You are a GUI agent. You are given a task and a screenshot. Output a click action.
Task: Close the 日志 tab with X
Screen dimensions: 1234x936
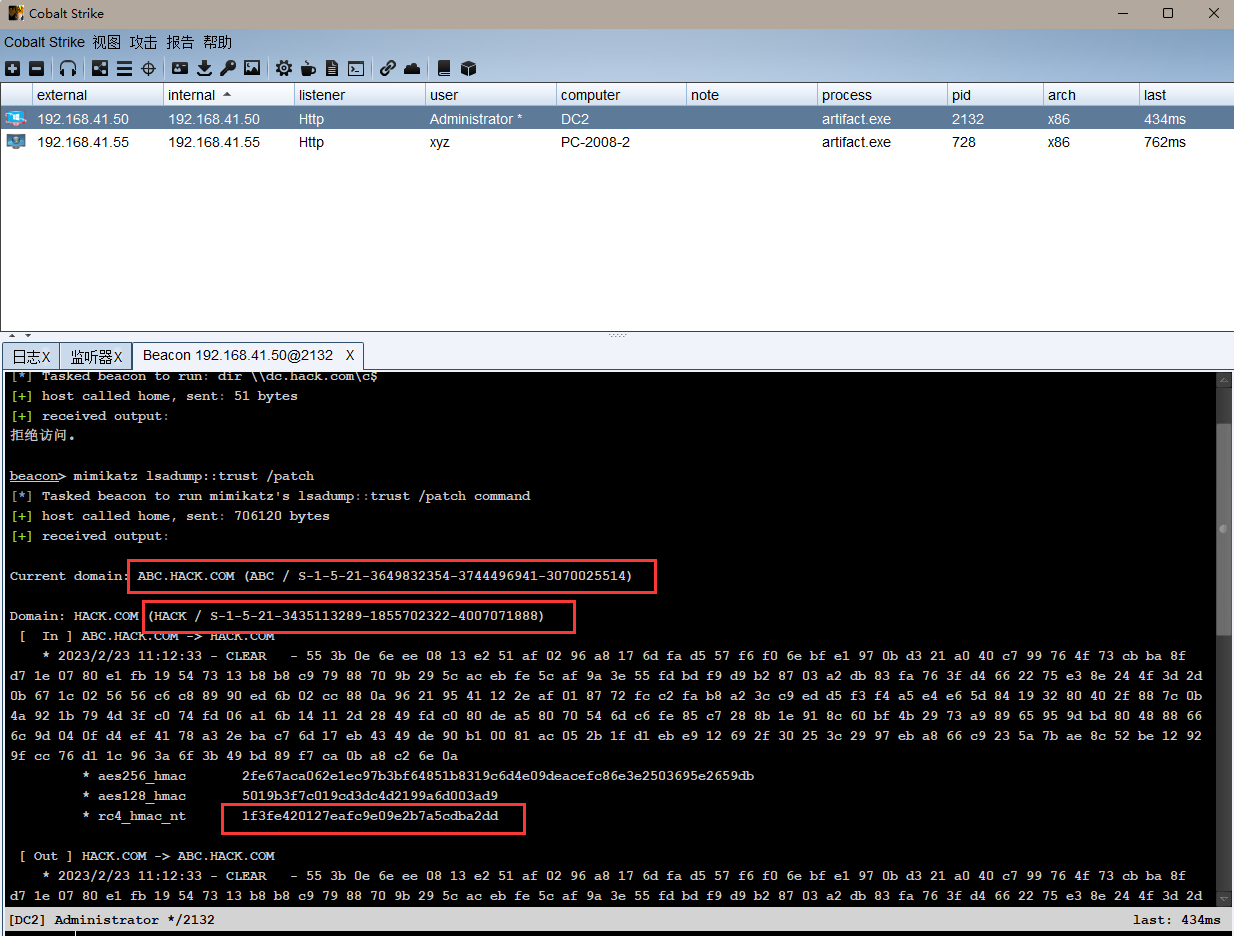[46, 357]
